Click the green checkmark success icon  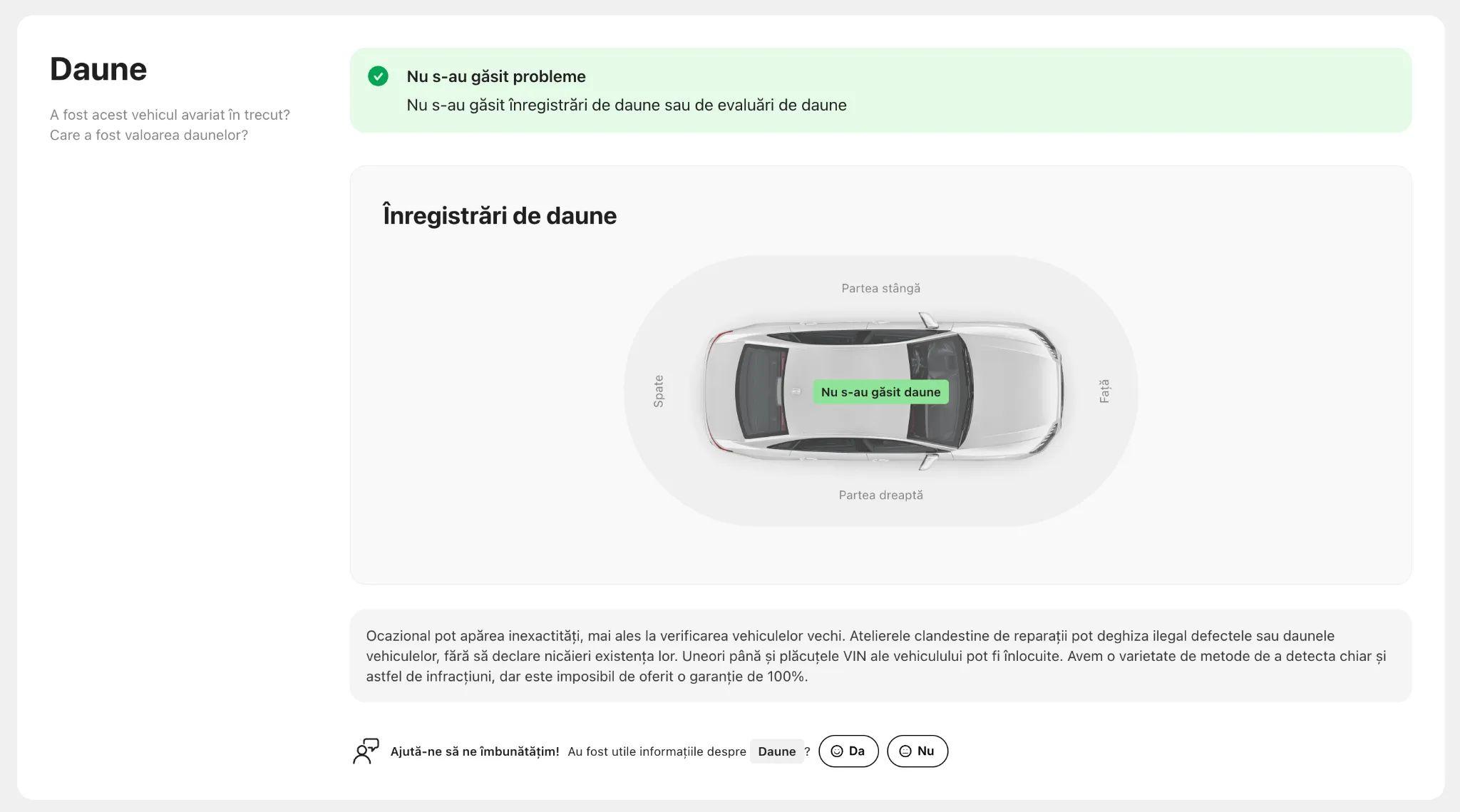click(x=378, y=76)
